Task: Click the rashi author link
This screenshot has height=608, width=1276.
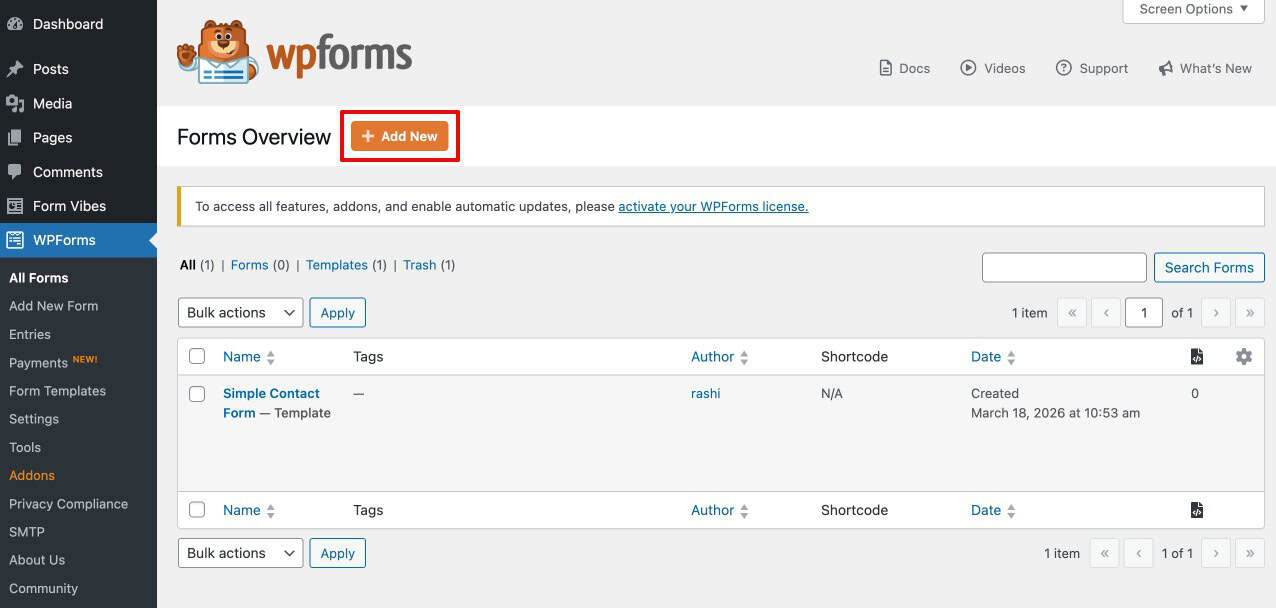Action: point(706,393)
